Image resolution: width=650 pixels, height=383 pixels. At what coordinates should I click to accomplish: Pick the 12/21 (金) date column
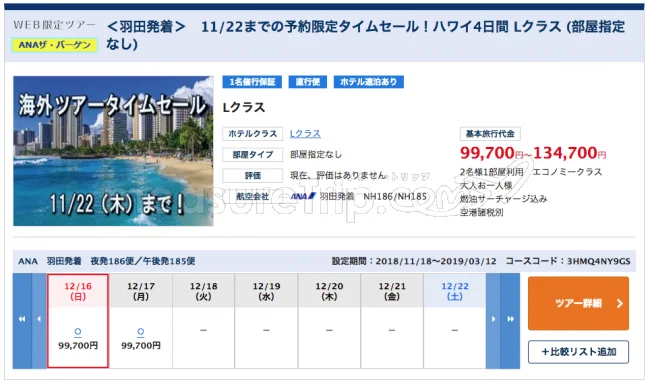392,321
